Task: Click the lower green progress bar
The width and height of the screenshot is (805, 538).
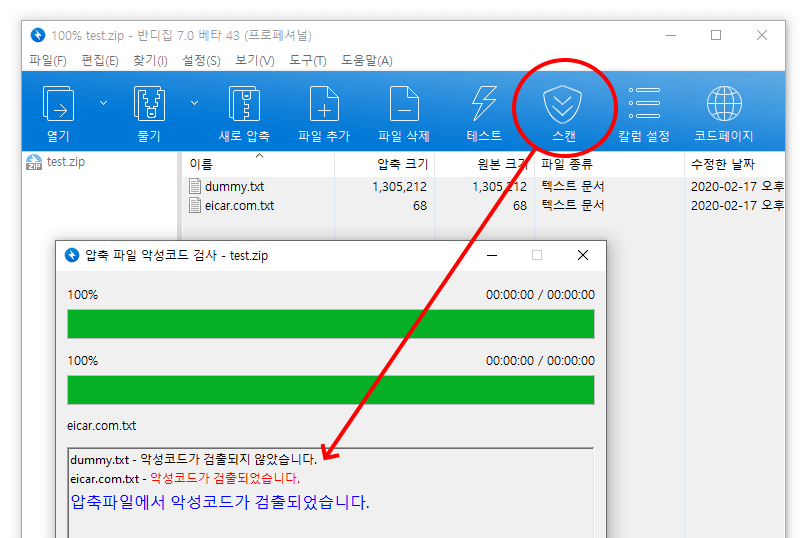Action: tap(331, 390)
